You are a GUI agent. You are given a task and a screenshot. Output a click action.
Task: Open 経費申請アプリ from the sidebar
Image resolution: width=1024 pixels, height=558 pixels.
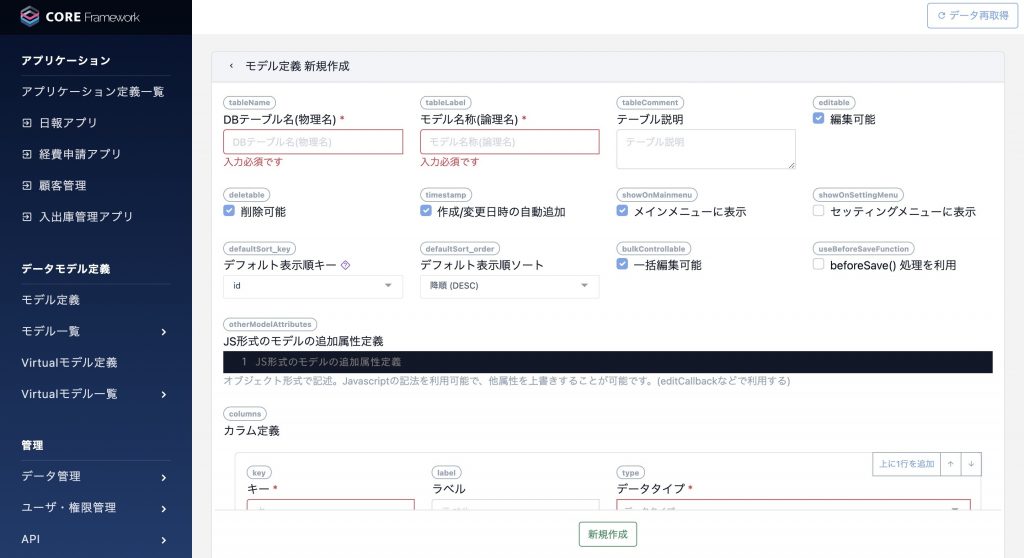(x=80, y=154)
